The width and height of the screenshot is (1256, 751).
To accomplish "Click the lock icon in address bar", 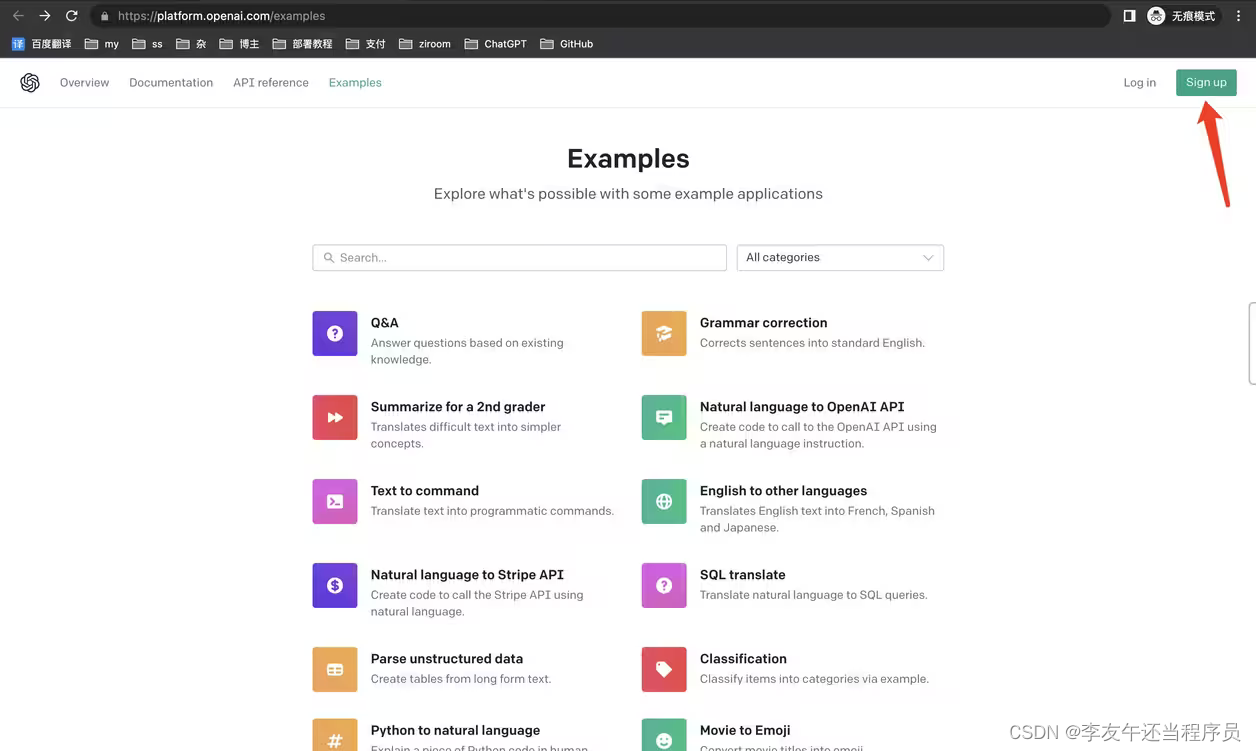I will (104, 16).
